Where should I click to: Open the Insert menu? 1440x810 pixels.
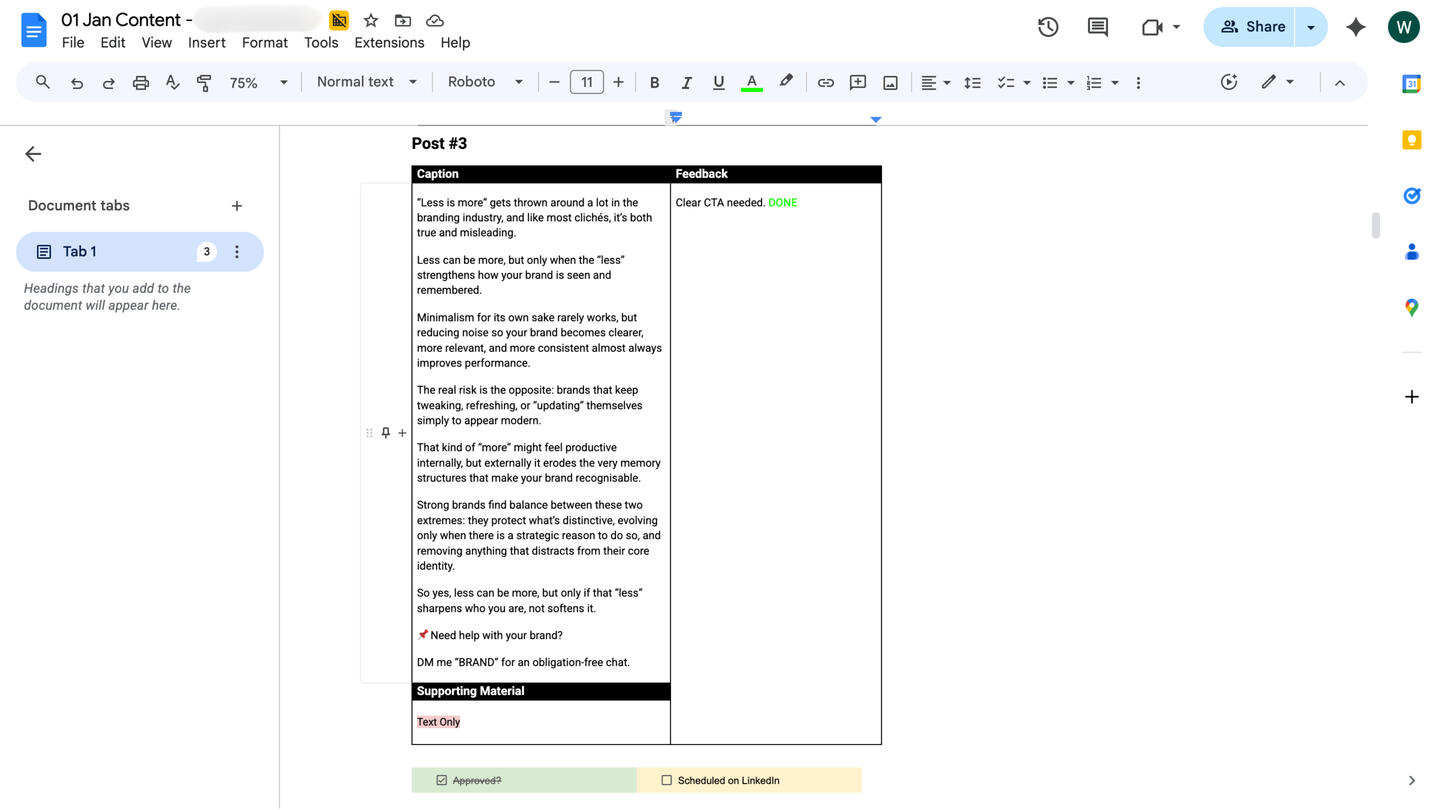(206, 42)
